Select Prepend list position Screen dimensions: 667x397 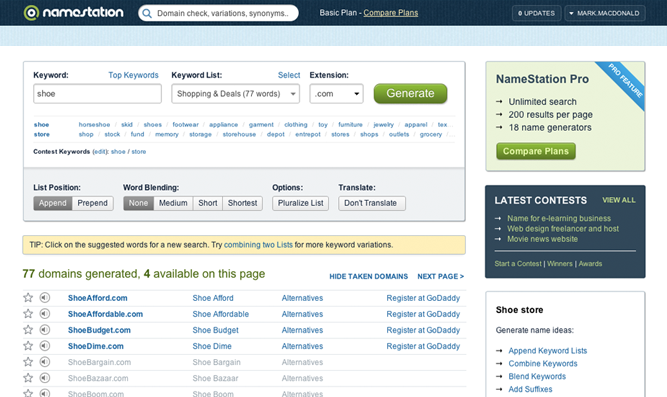(93, 203)
